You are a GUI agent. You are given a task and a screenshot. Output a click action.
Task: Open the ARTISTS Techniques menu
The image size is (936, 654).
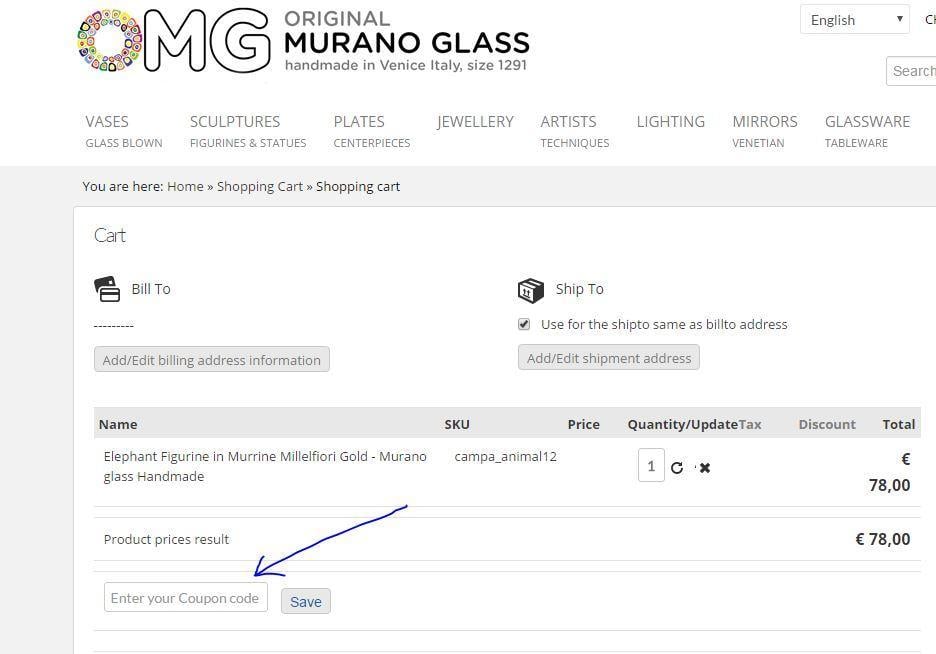[568, 129]
